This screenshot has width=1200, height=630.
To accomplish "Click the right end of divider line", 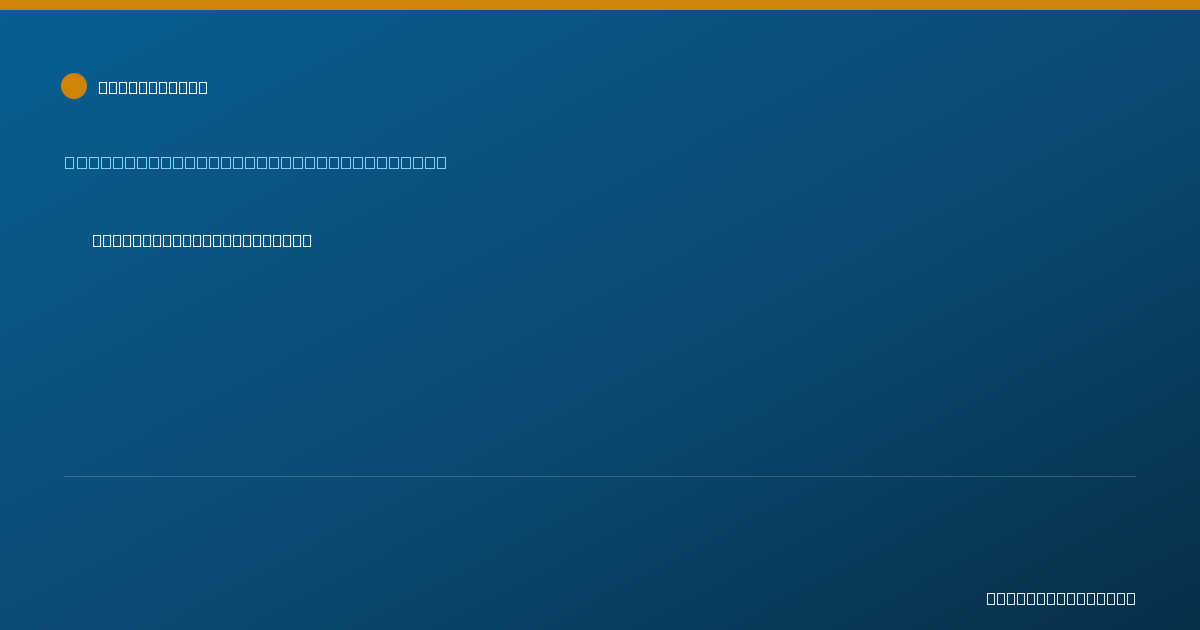I will click(x=1134, y=476).
